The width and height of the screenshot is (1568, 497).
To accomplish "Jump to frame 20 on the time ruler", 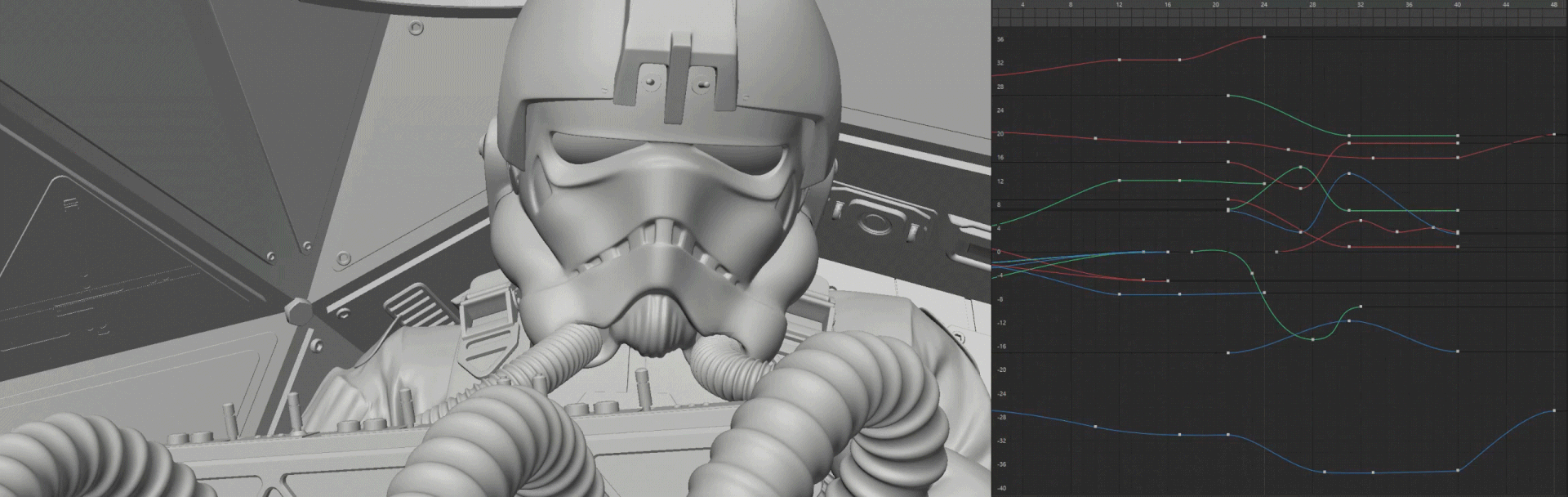I will click(1216, 5).
